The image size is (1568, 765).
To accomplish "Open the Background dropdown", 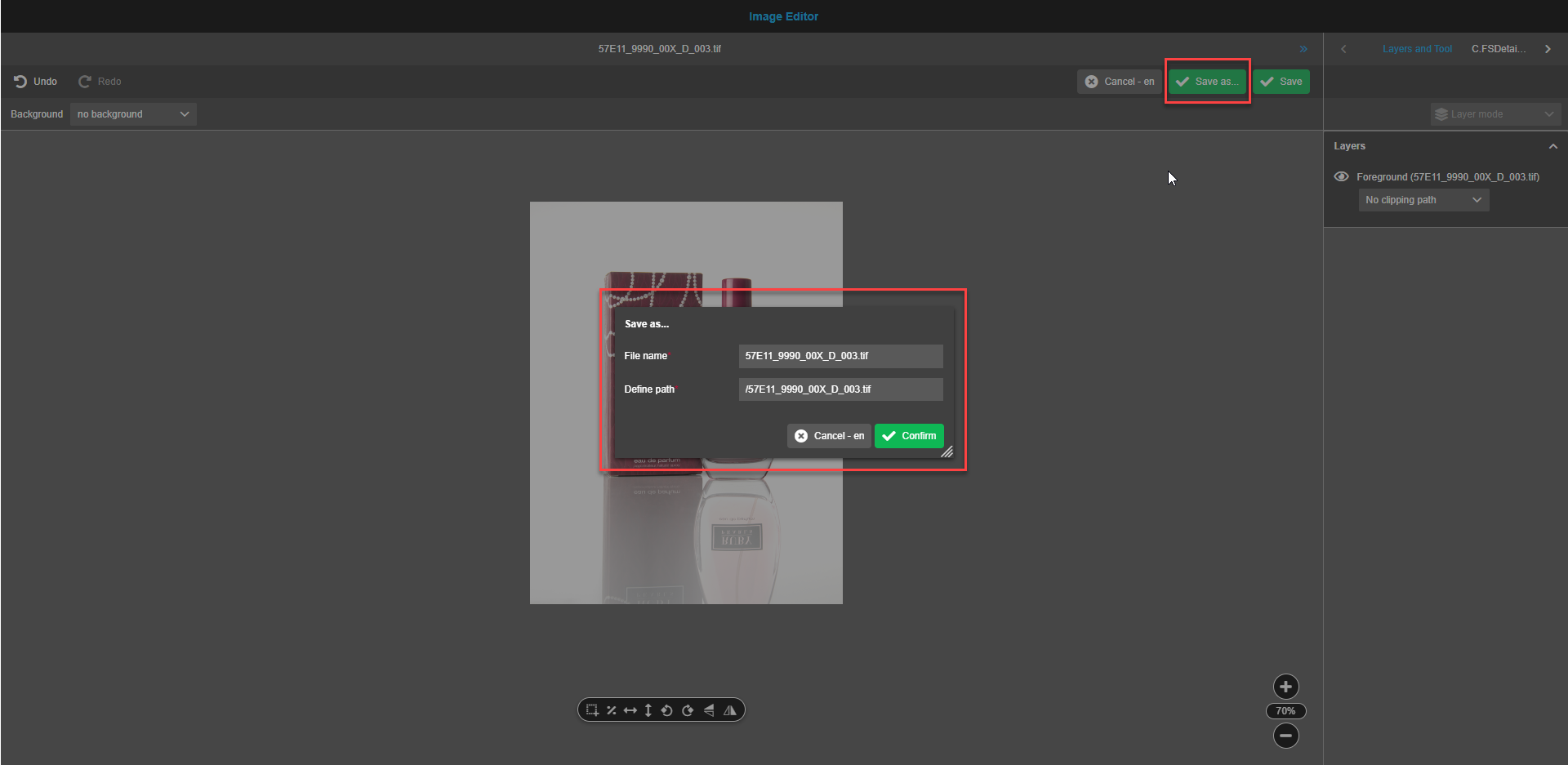I will pyautogui.click(x=132, y=113).
